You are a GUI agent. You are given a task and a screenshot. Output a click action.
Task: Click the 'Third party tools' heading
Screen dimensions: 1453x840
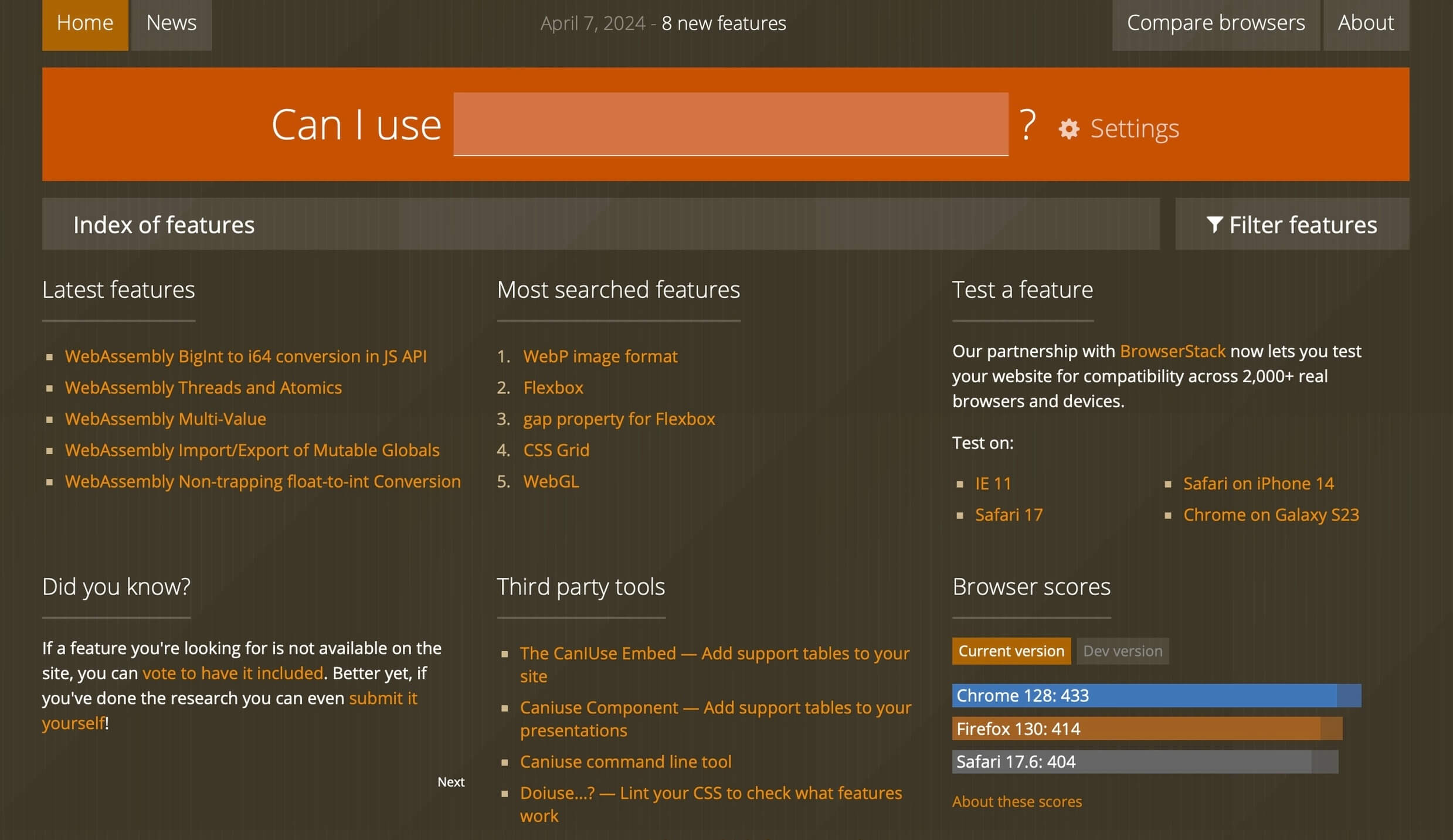(x=581, y=587)
